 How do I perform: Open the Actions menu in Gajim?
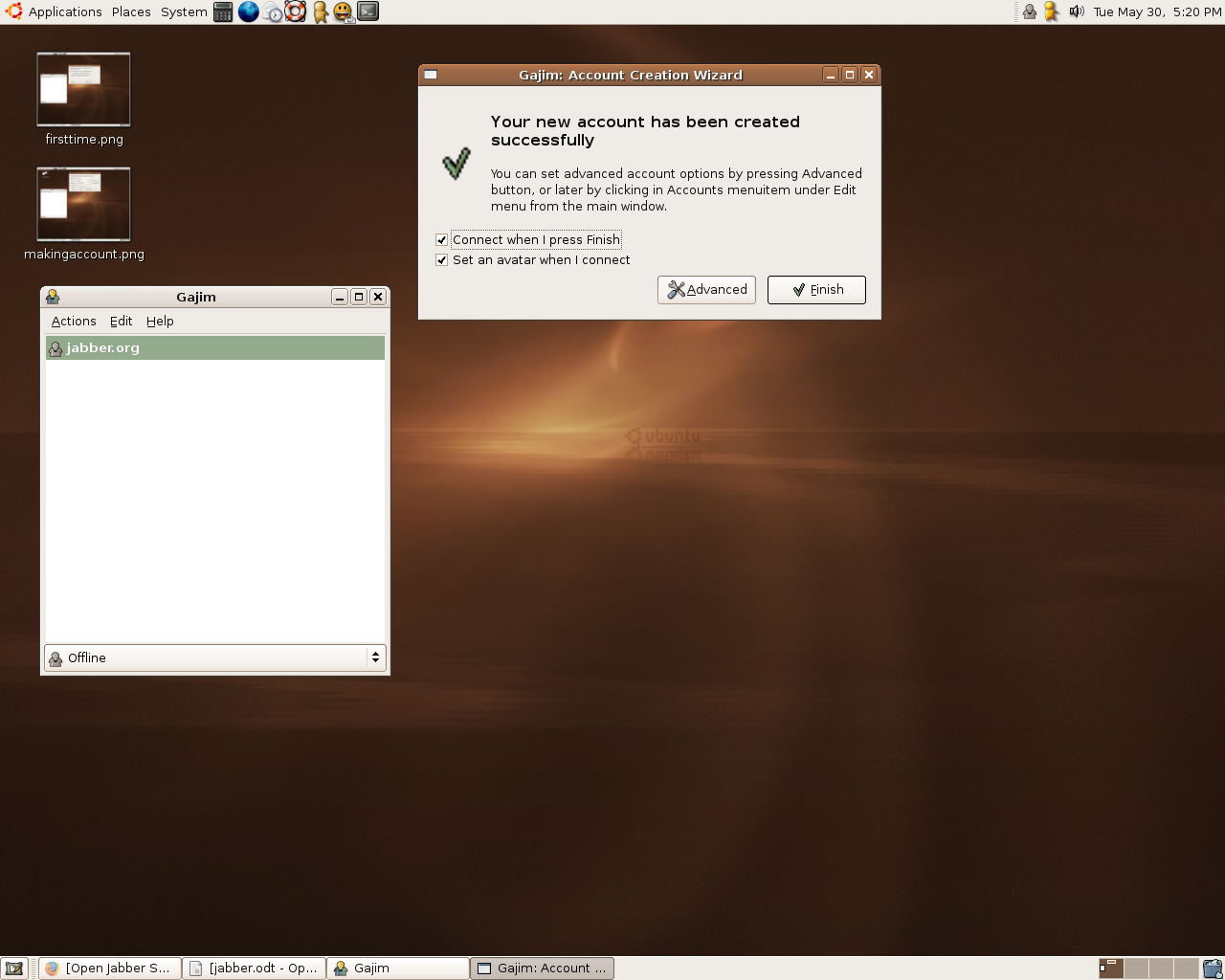[x=74, y=322]
